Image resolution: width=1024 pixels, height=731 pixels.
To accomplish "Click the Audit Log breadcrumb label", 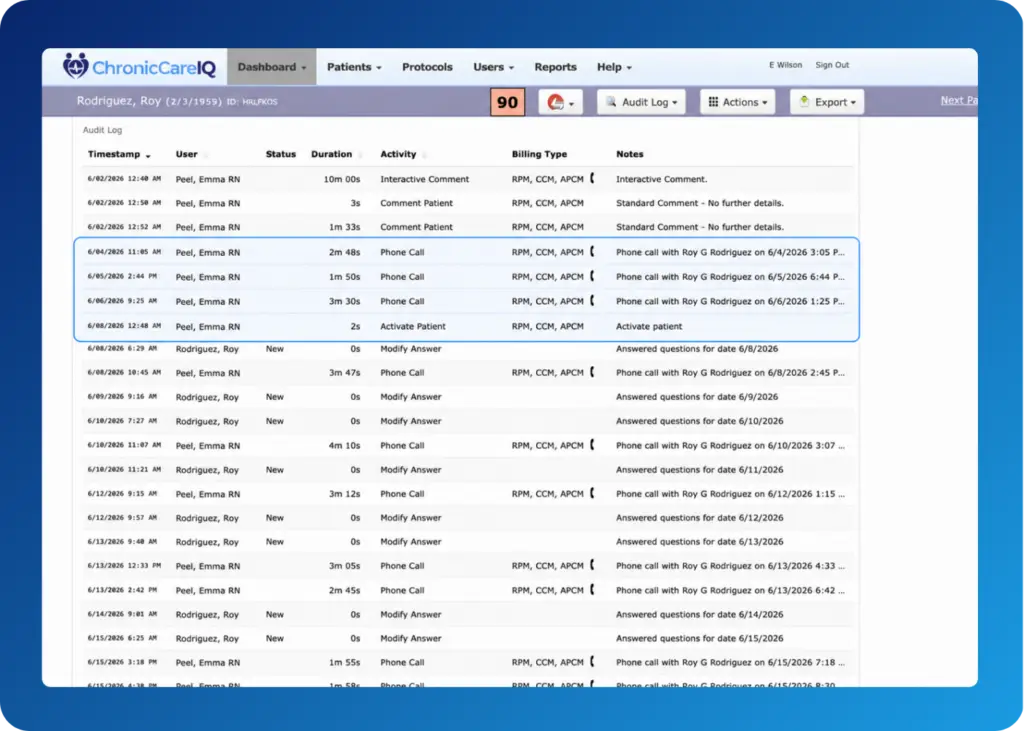I will [x=102, y=130].
